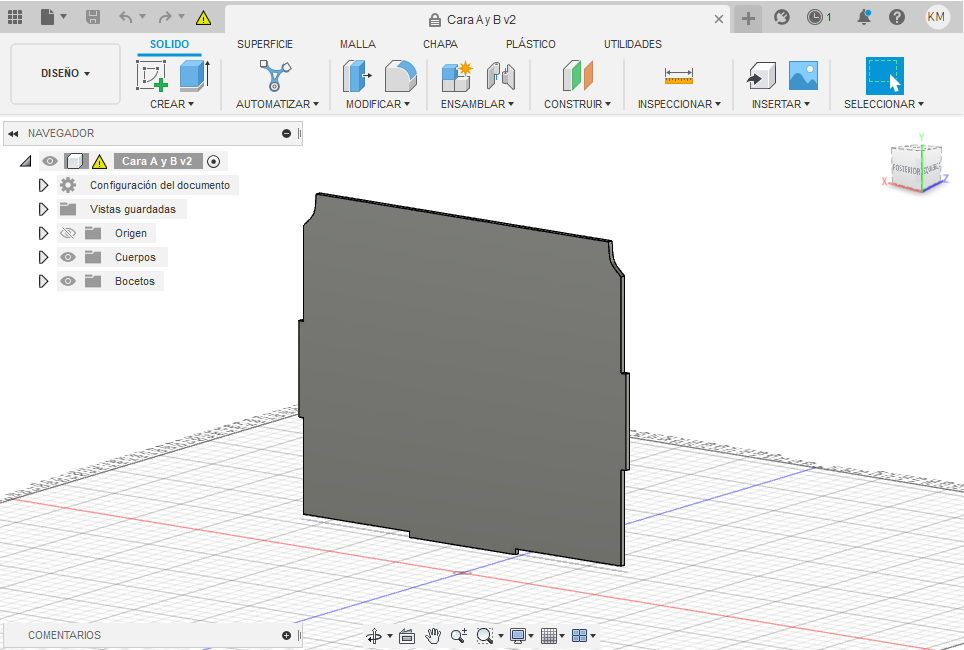964x650 pixels.
Task: Select the Press Pull tool in MODIFICAR
Action: tap(356, 76)
